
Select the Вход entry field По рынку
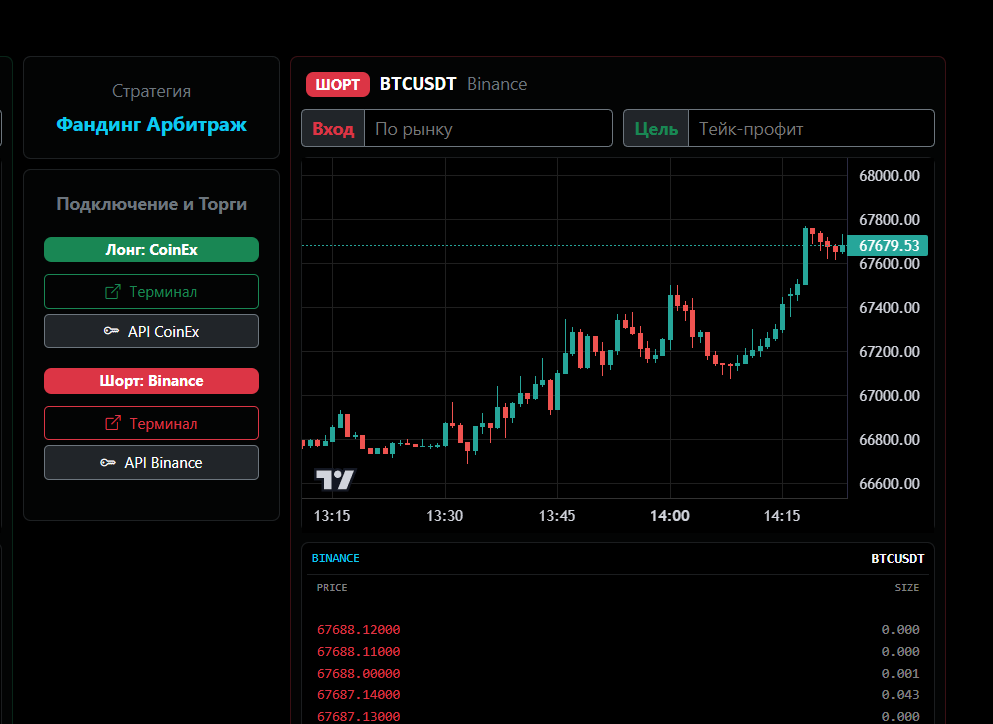pos(488,129)
